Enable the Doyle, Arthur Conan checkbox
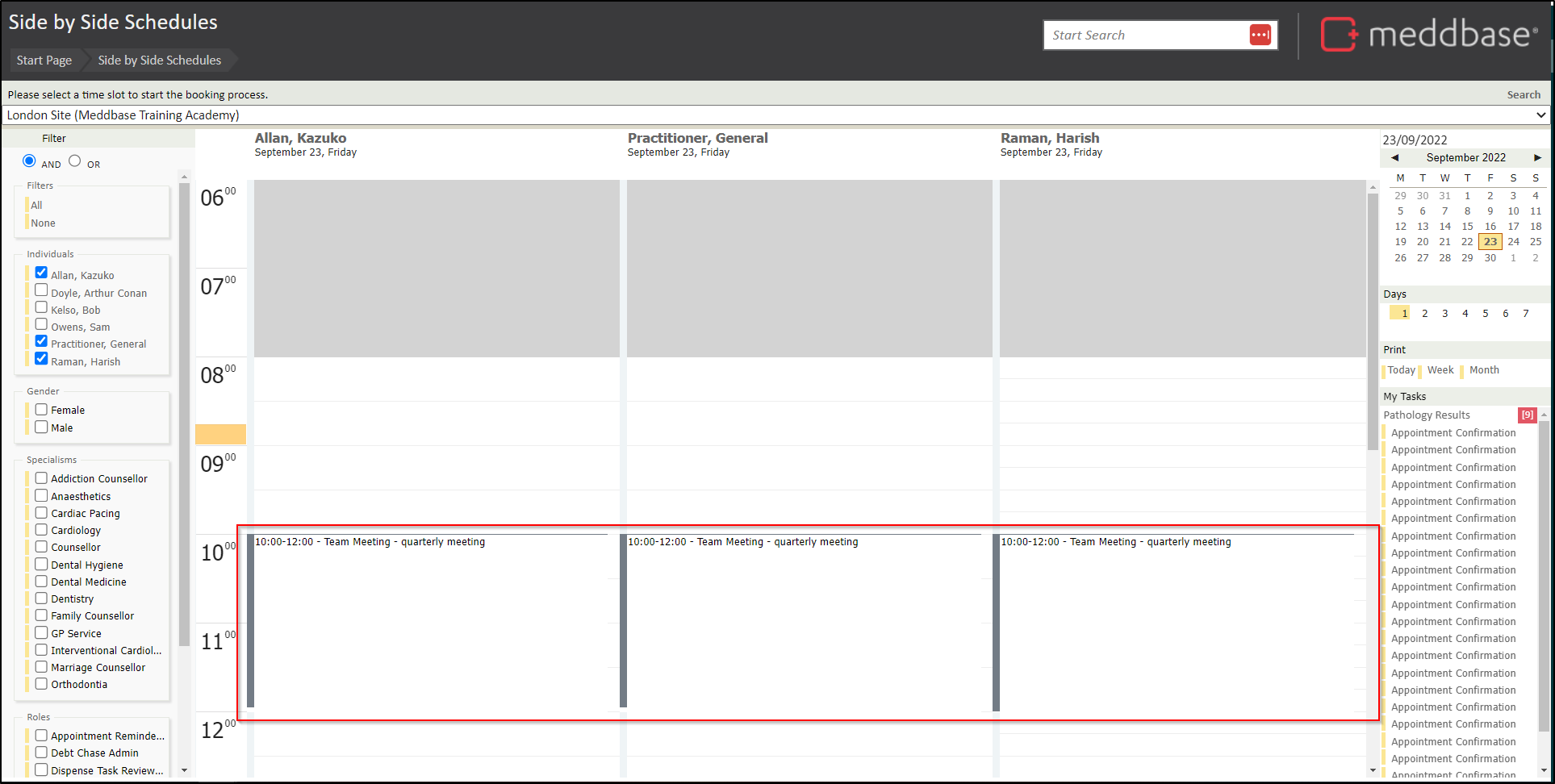1555x784 pixels. [x=41, y=290]
